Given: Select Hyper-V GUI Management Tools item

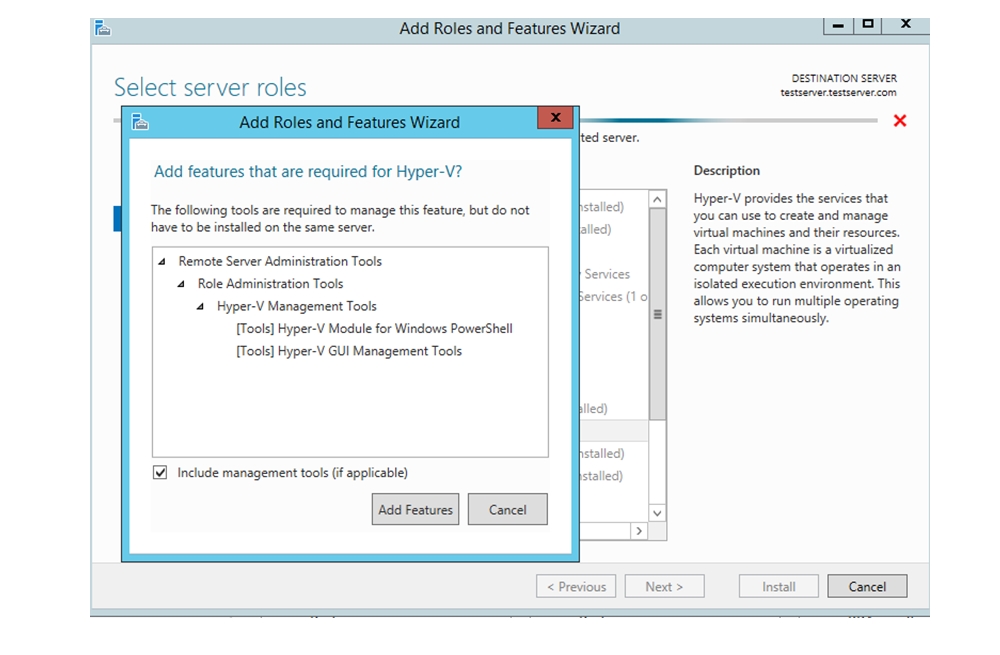Looking at the screenshot, I should click(349, 351).
